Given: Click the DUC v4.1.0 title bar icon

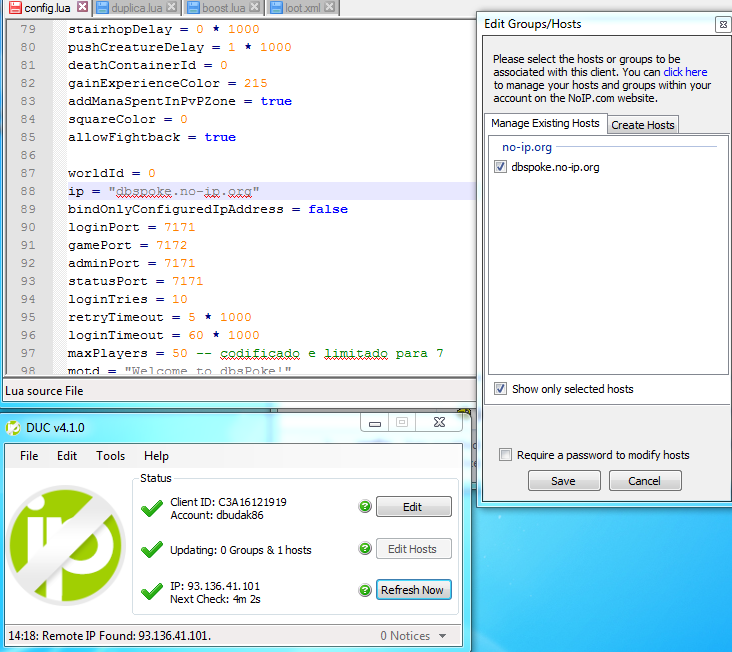Looking at the screenshot, I should (x=13, y=428).
